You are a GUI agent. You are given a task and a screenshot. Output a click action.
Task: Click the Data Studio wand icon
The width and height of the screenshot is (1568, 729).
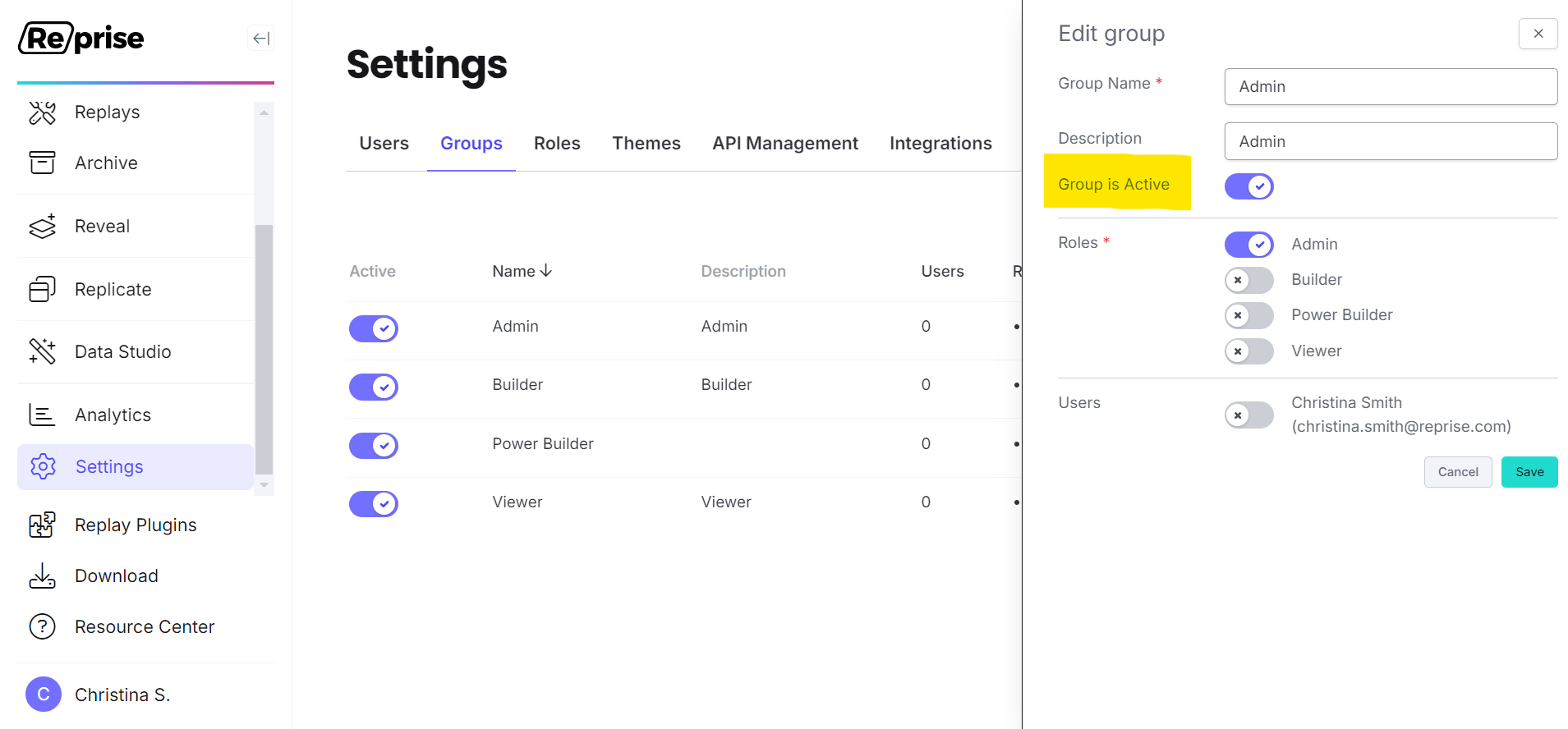coord(42,351)
